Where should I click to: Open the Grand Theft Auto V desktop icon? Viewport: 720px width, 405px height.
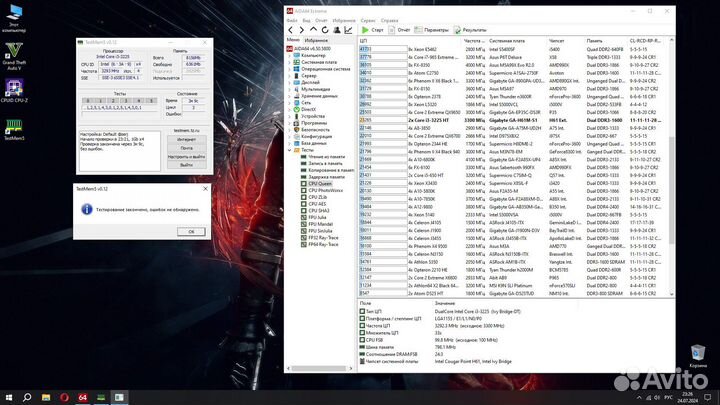coord(14,56)
